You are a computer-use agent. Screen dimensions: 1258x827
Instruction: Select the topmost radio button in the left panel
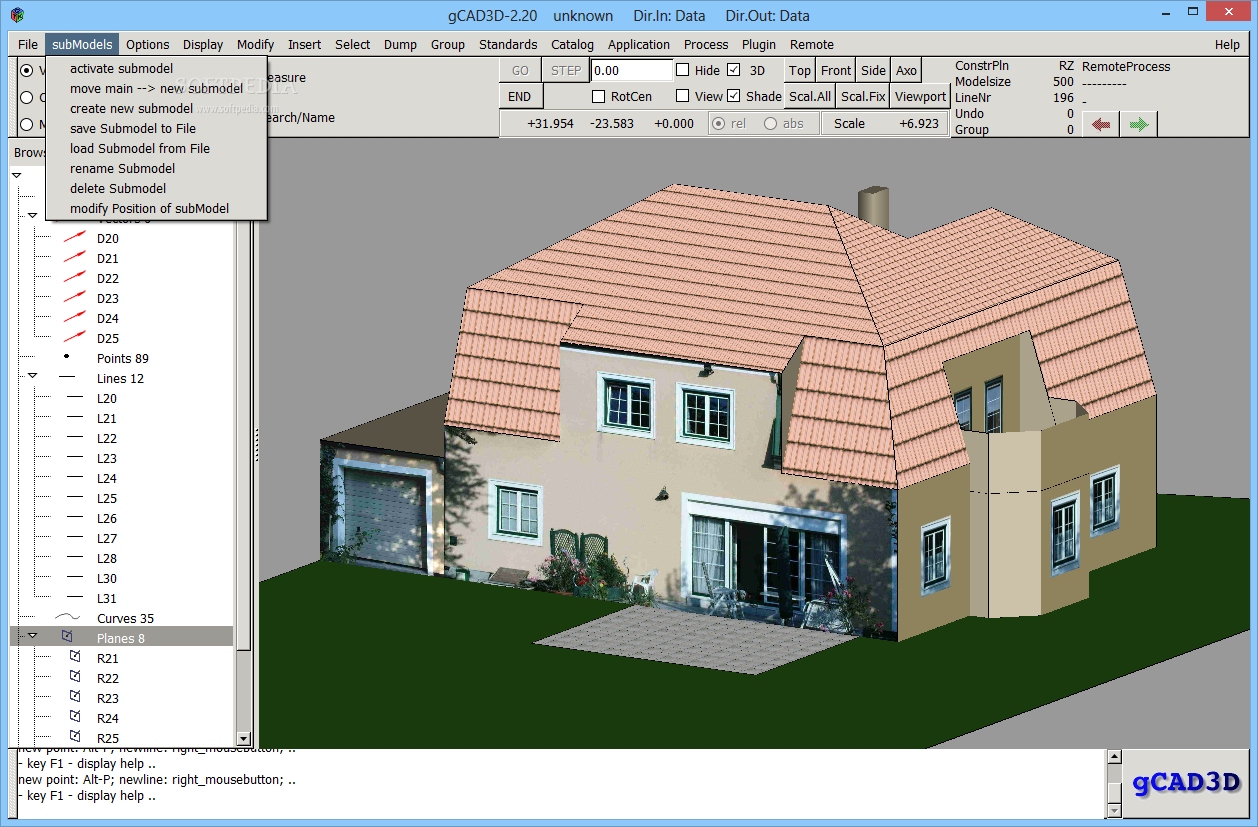click(27, 70)
